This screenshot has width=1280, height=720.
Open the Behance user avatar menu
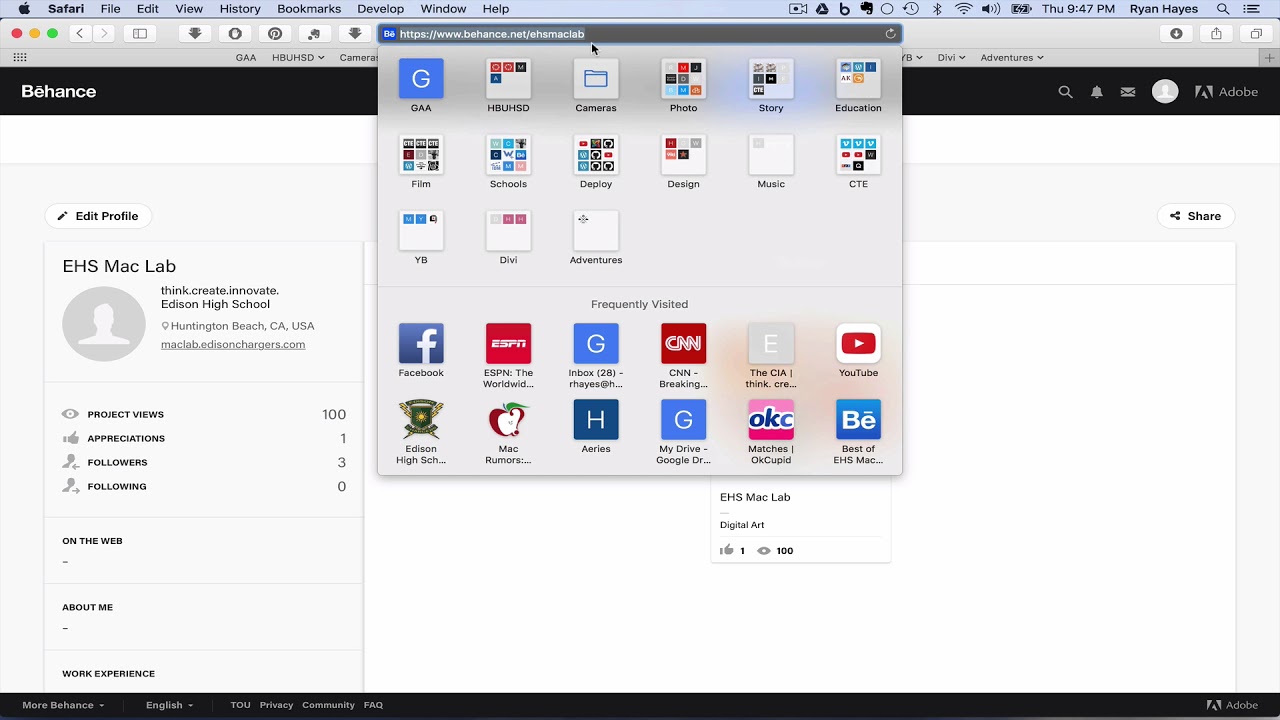(1165, 92)
